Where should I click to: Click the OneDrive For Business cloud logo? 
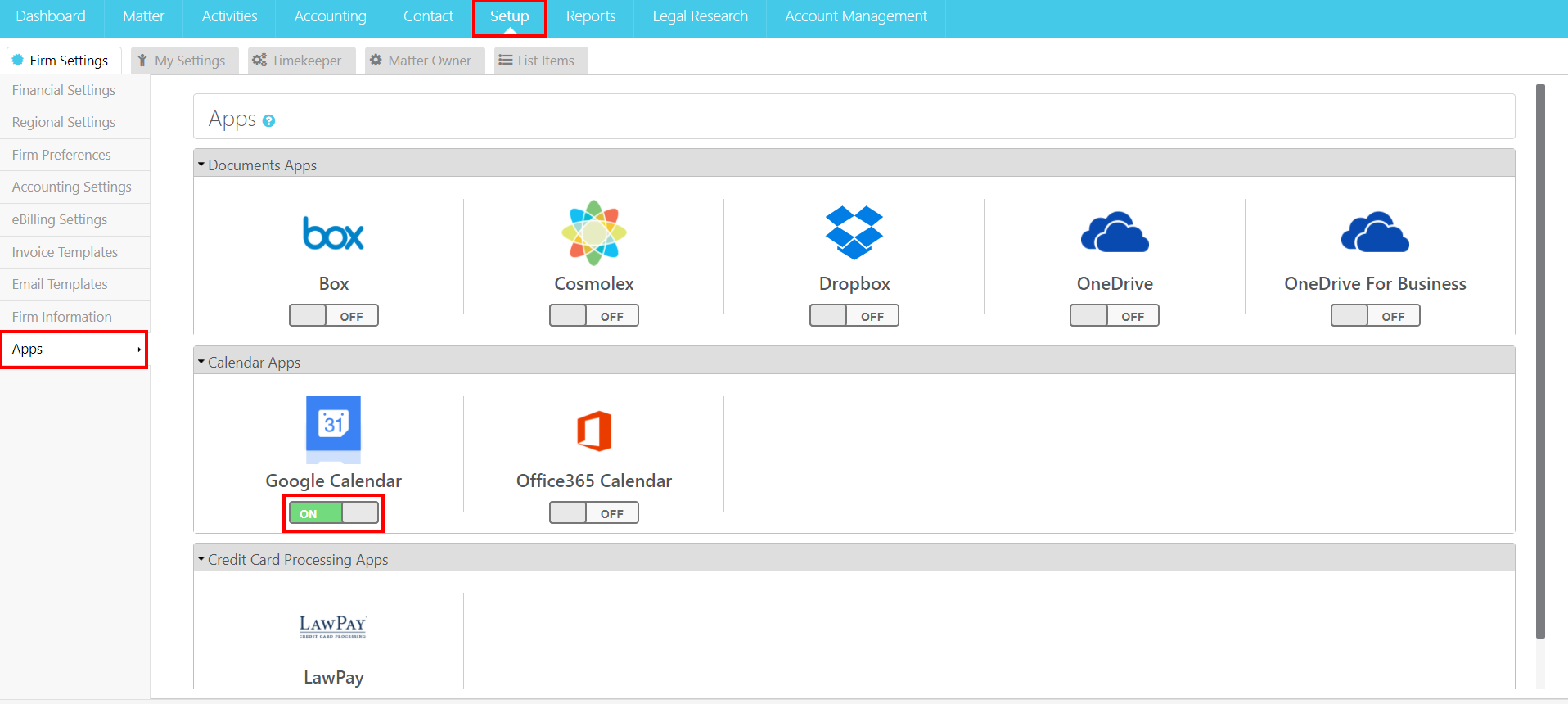(1375, 232)
